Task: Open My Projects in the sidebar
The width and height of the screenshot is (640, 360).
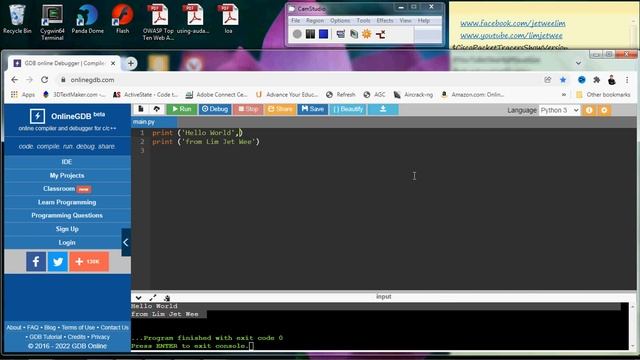Action: click(67, 176)
